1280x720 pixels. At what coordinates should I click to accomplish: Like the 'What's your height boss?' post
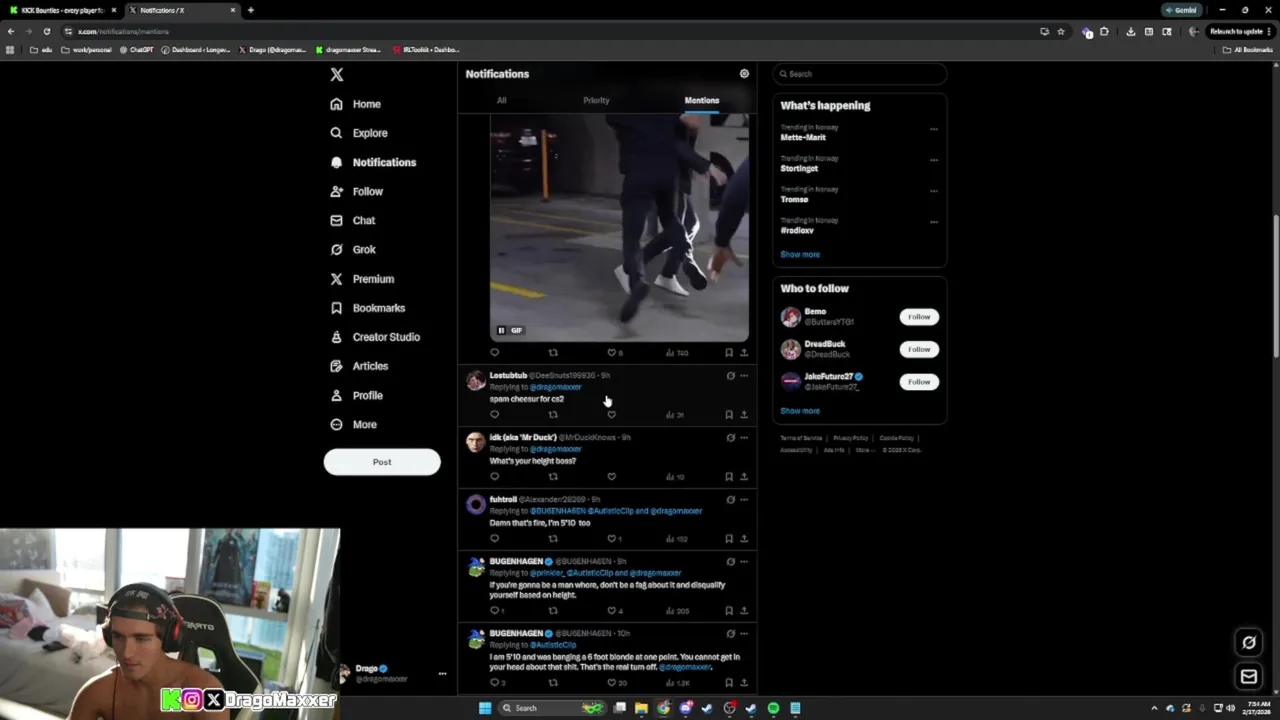611,476
